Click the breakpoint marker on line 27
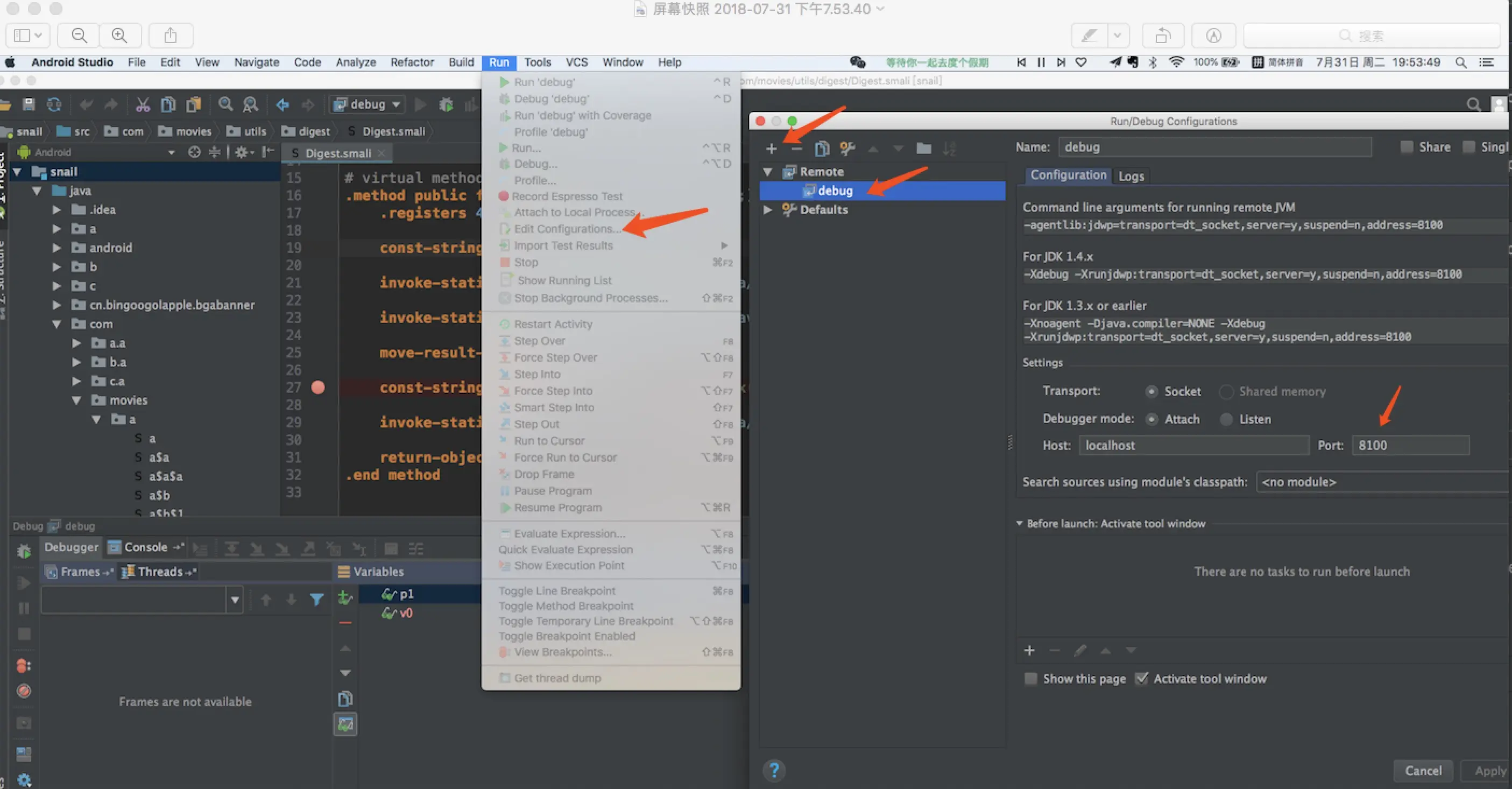Image resolution: width=1512 pixels, height=789 pixels. (x=317, y=388)
